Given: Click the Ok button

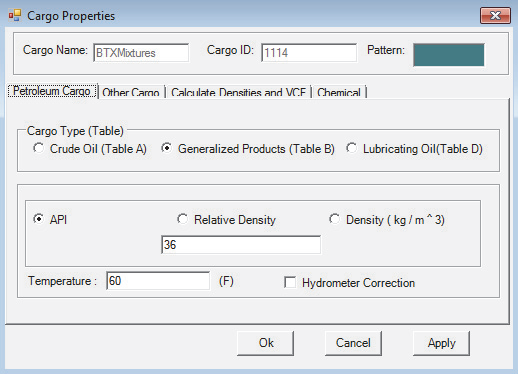Looking at the screenshot, I should point(266,343).
